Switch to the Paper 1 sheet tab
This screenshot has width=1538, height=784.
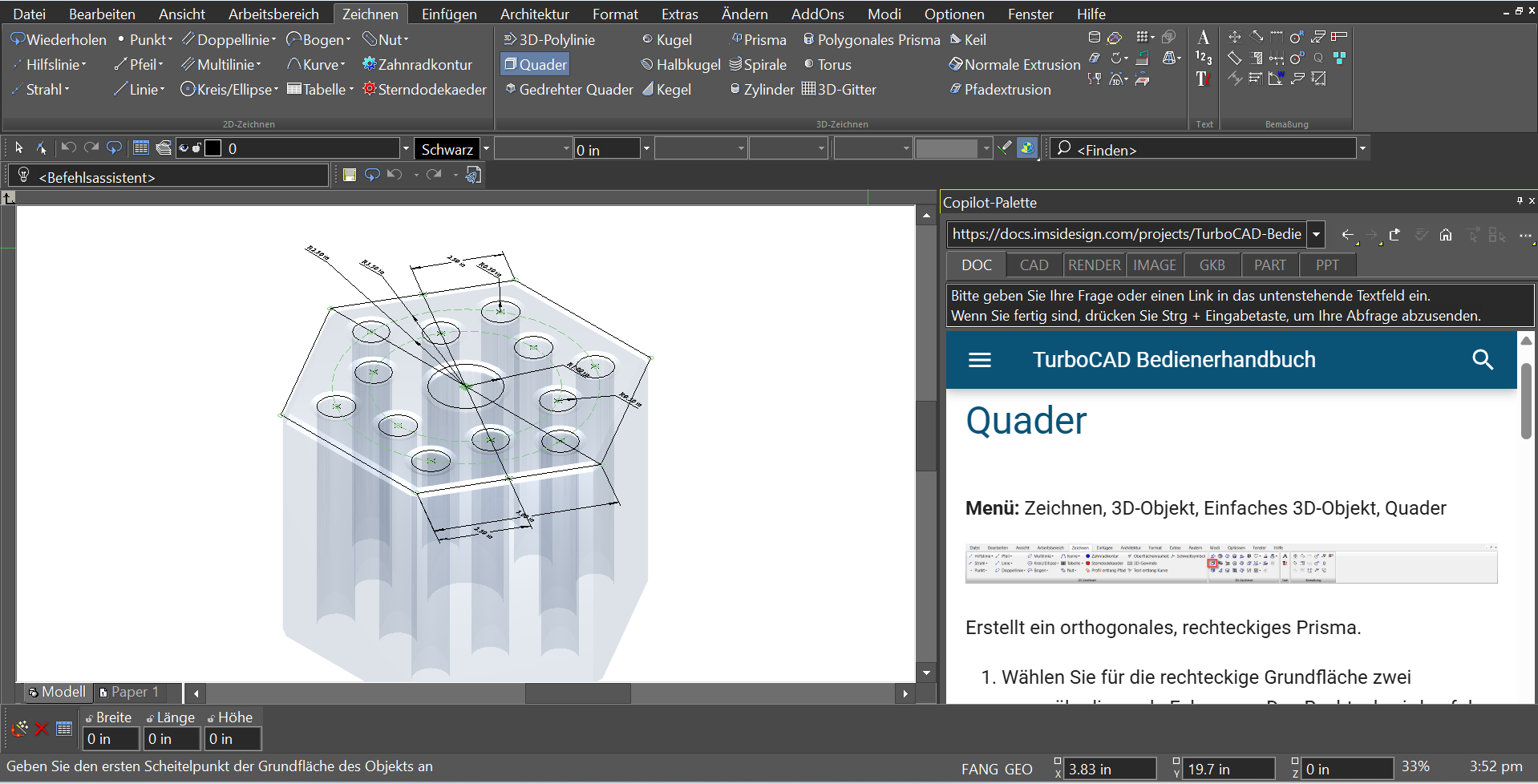click(x=128, y=692)
